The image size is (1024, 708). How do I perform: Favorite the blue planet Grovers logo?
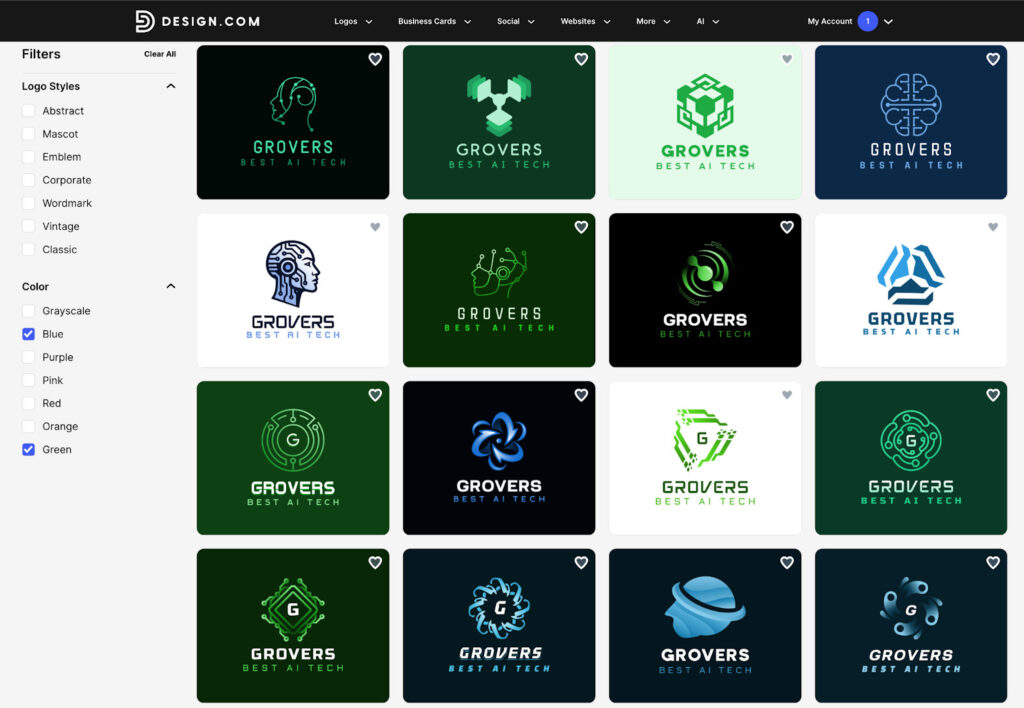(787, 563)
